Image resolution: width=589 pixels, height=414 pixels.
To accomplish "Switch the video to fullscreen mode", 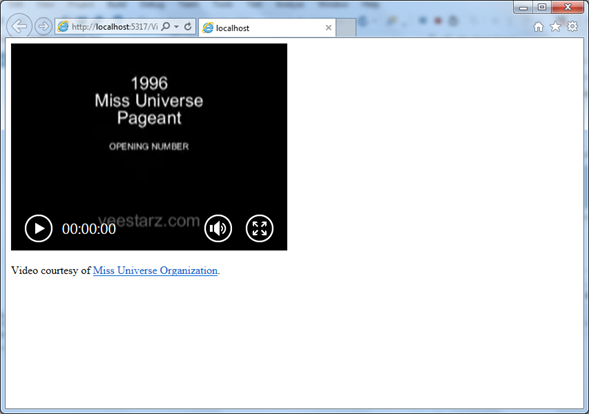I will [x=259, y=228].
